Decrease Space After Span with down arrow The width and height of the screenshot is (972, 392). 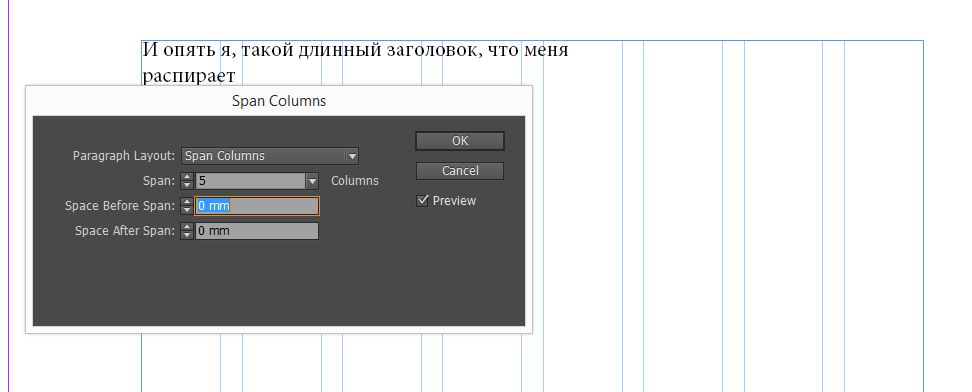187,234
